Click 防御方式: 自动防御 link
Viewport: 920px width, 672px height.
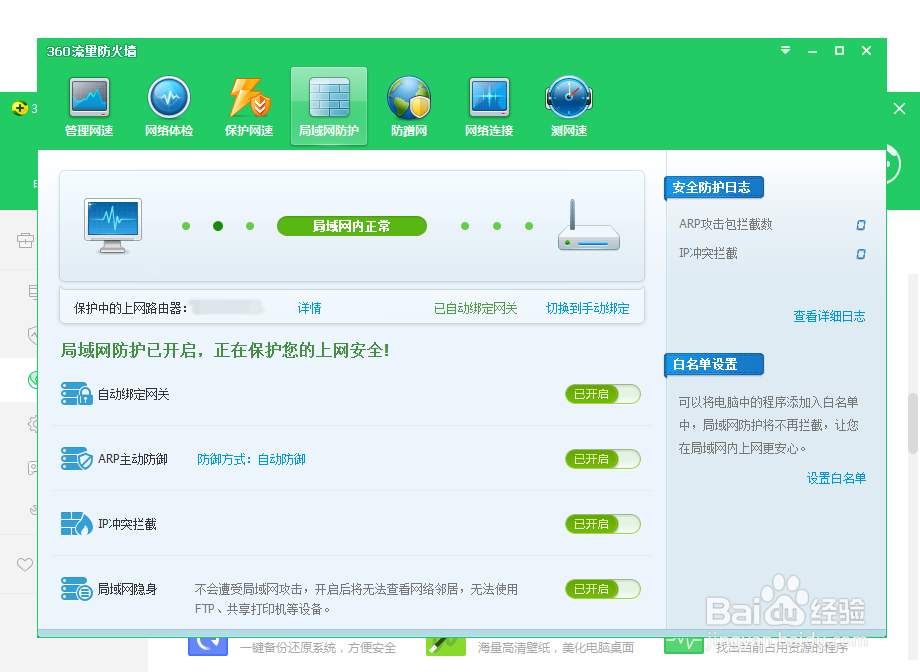tap(251, 460)
